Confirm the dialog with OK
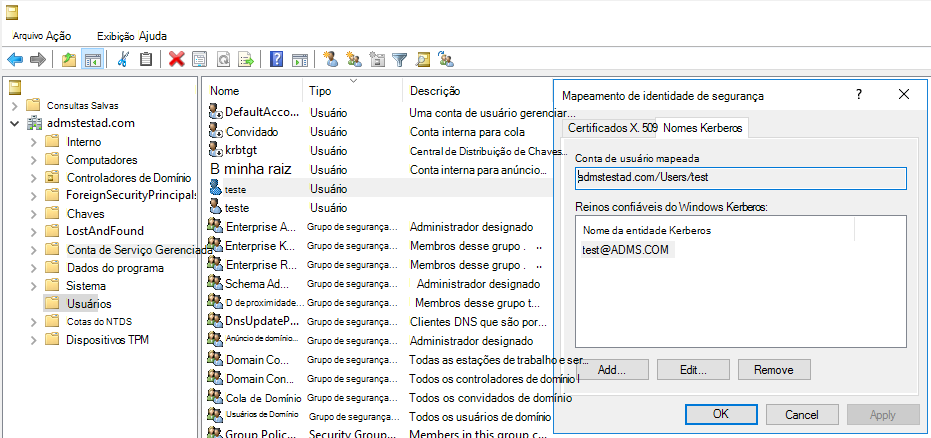931x438 pixels. (x=721, y=415)
